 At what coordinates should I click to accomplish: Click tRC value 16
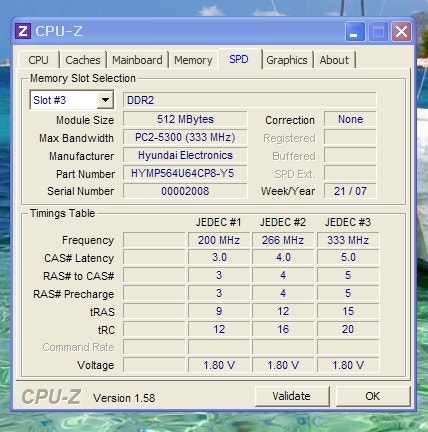click(283, 329)
